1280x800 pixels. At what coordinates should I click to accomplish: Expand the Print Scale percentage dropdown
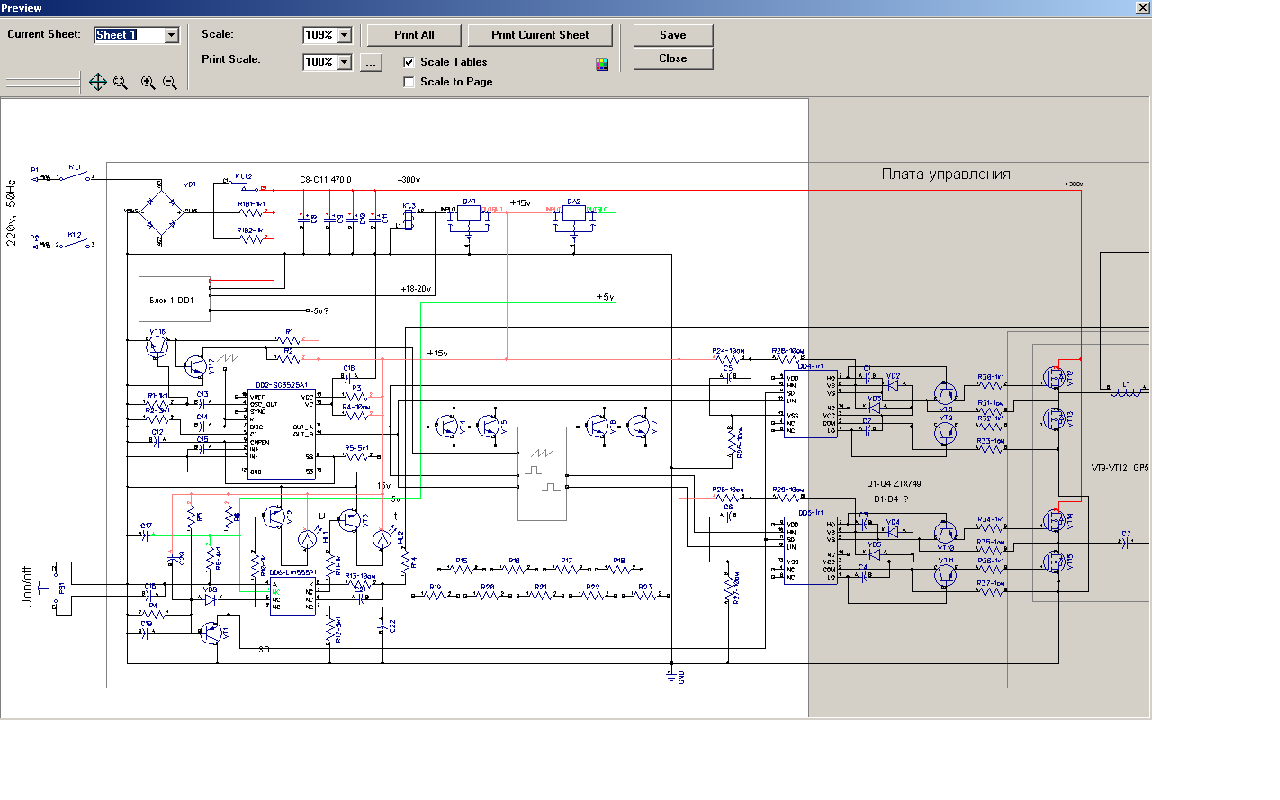345,62
